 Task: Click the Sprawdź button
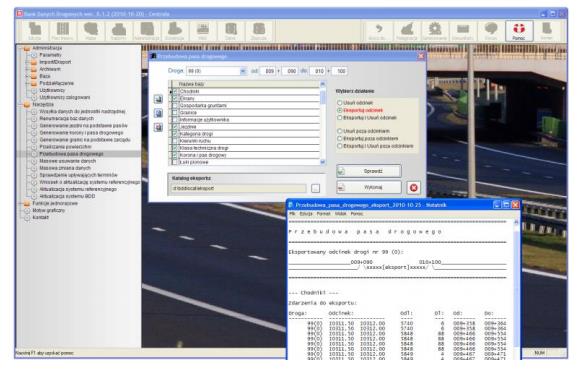pos(369,171)
